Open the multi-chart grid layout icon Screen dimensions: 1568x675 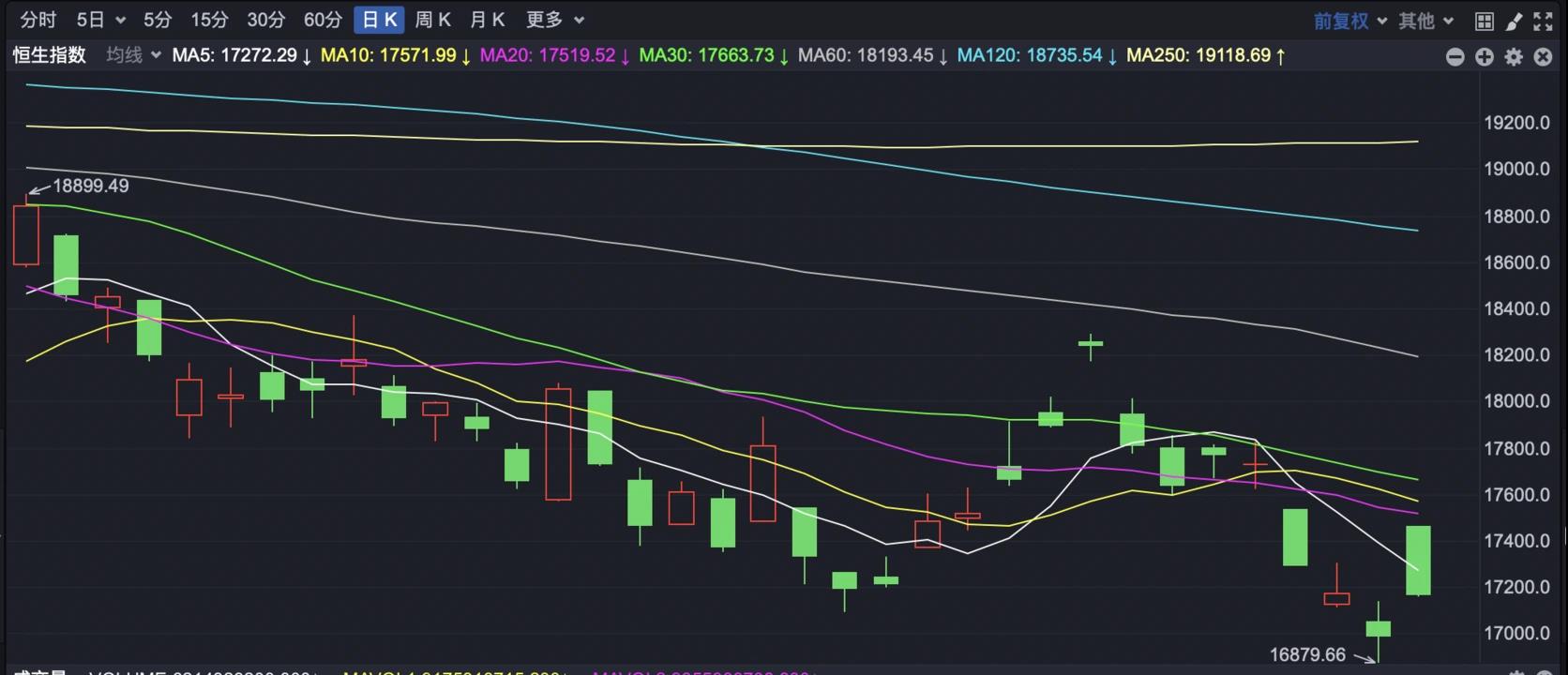click(x=1484, y=21)
